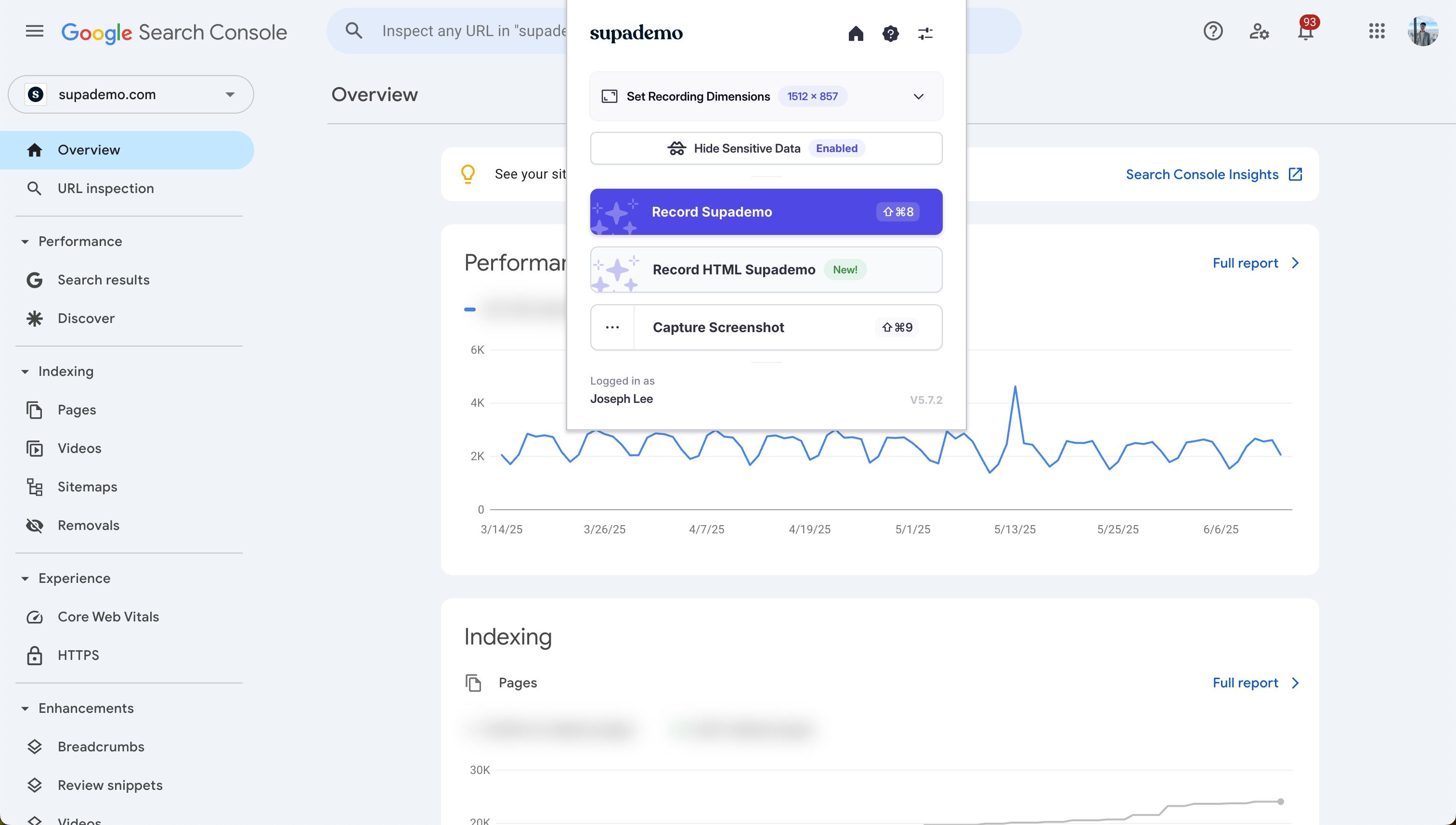Screen dimensions: 1456x825
Task: Open the Sitemaps page
Action: click(127, 487)
